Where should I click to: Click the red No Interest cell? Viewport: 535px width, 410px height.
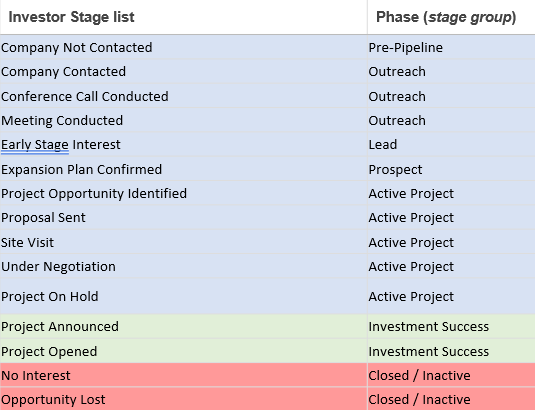(x=184, y=375)
